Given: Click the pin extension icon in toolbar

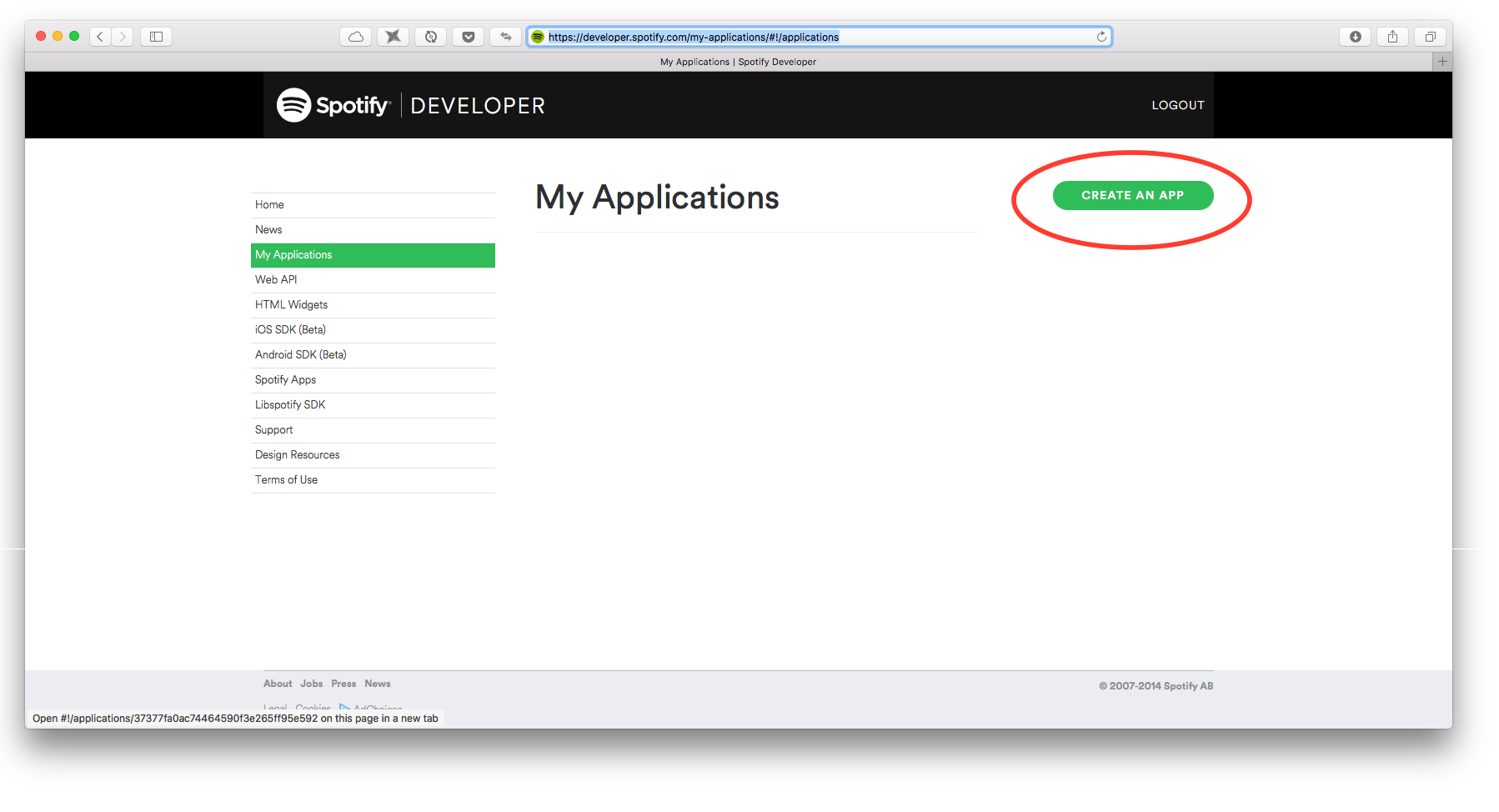Looking at the screenshot, I should pos(394,37).
